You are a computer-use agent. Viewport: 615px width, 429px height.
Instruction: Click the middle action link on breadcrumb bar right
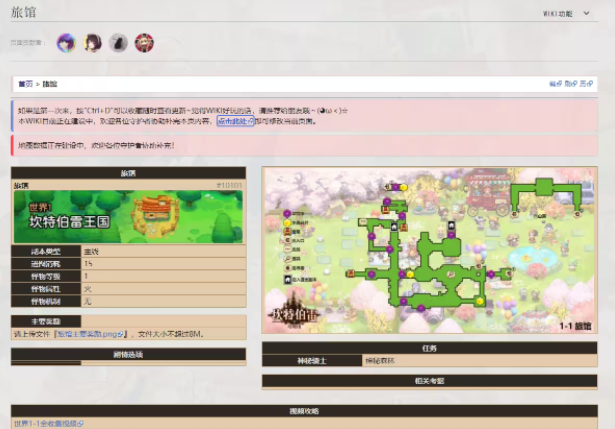point(570,84)
